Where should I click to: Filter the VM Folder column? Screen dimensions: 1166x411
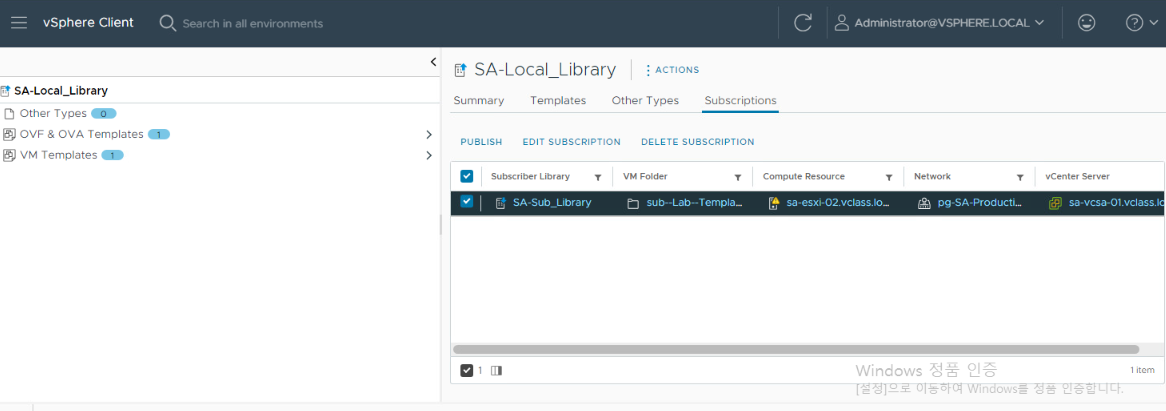pyautogui.click(x=738, y=178)
